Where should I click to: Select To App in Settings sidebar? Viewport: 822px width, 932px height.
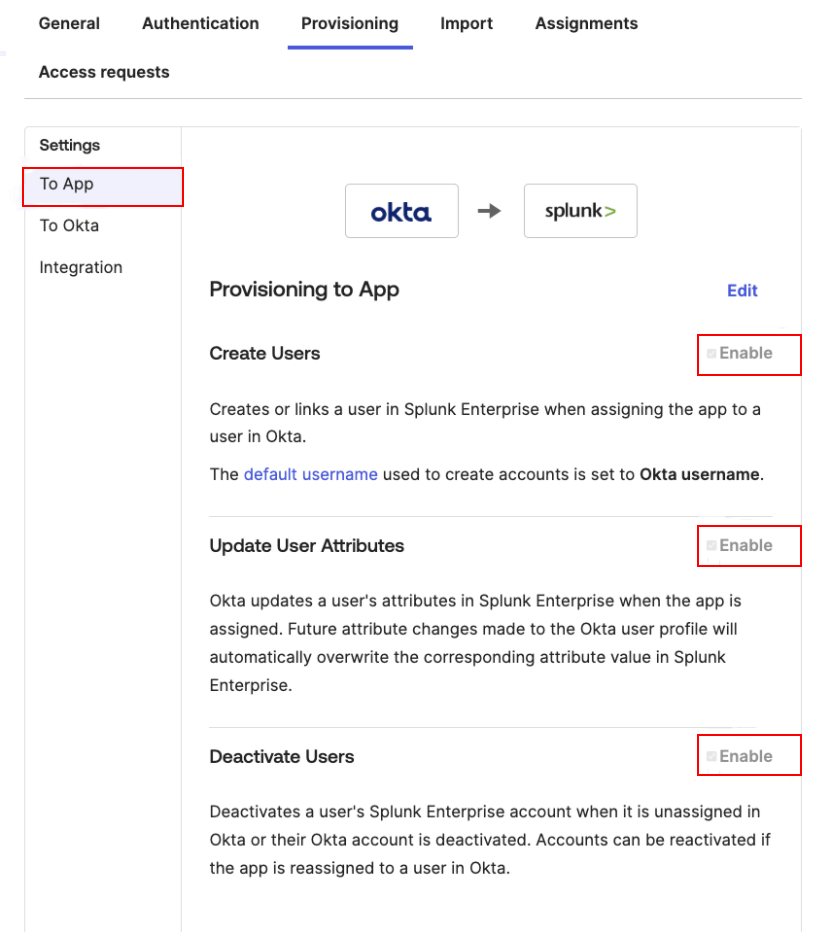point(67,184)
